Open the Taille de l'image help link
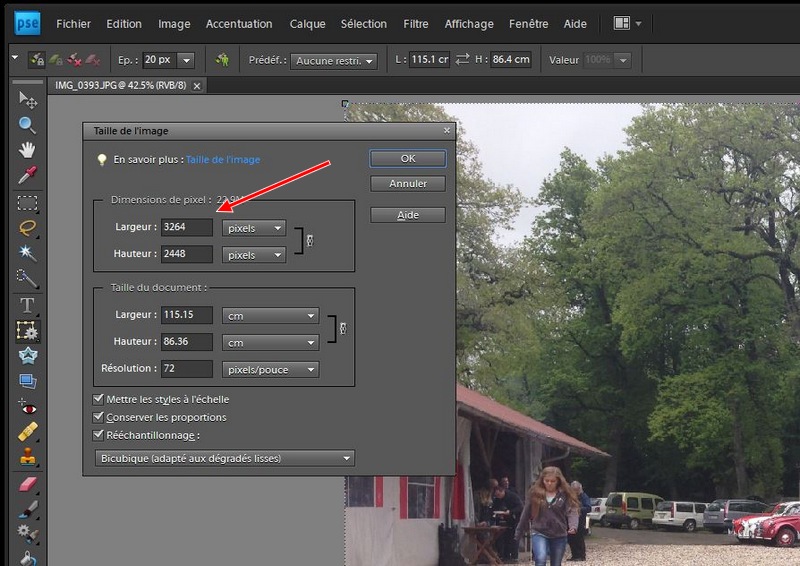Image resolution: width=800 pixels, height=566 pixels. coord(223,159)
